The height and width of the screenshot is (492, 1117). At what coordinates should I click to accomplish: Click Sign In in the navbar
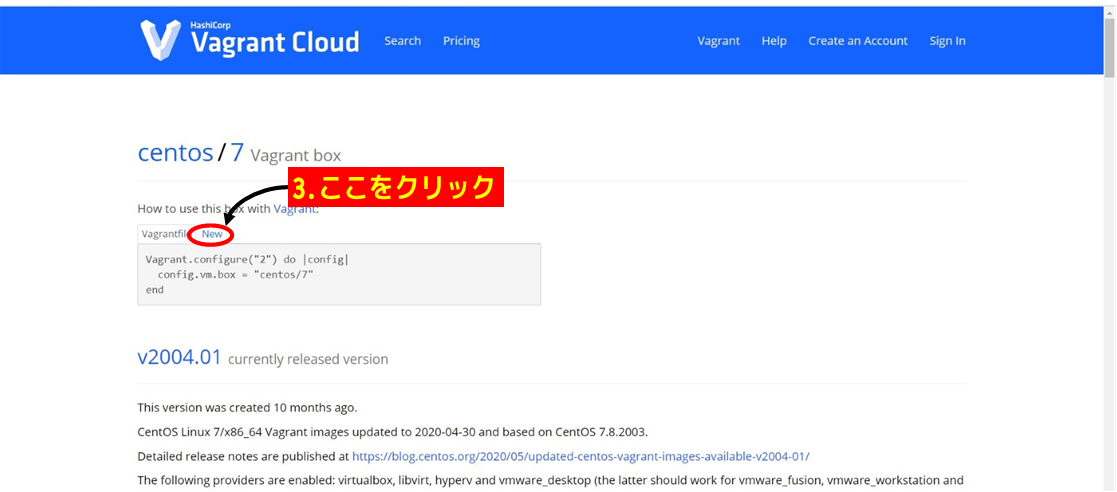click(x=947, y=41)
